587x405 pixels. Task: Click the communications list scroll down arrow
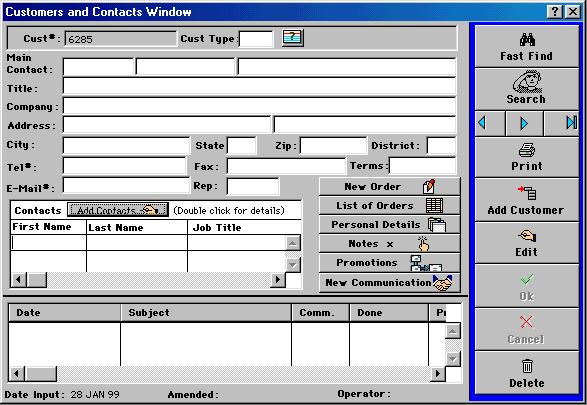click(x=453, y=359)
